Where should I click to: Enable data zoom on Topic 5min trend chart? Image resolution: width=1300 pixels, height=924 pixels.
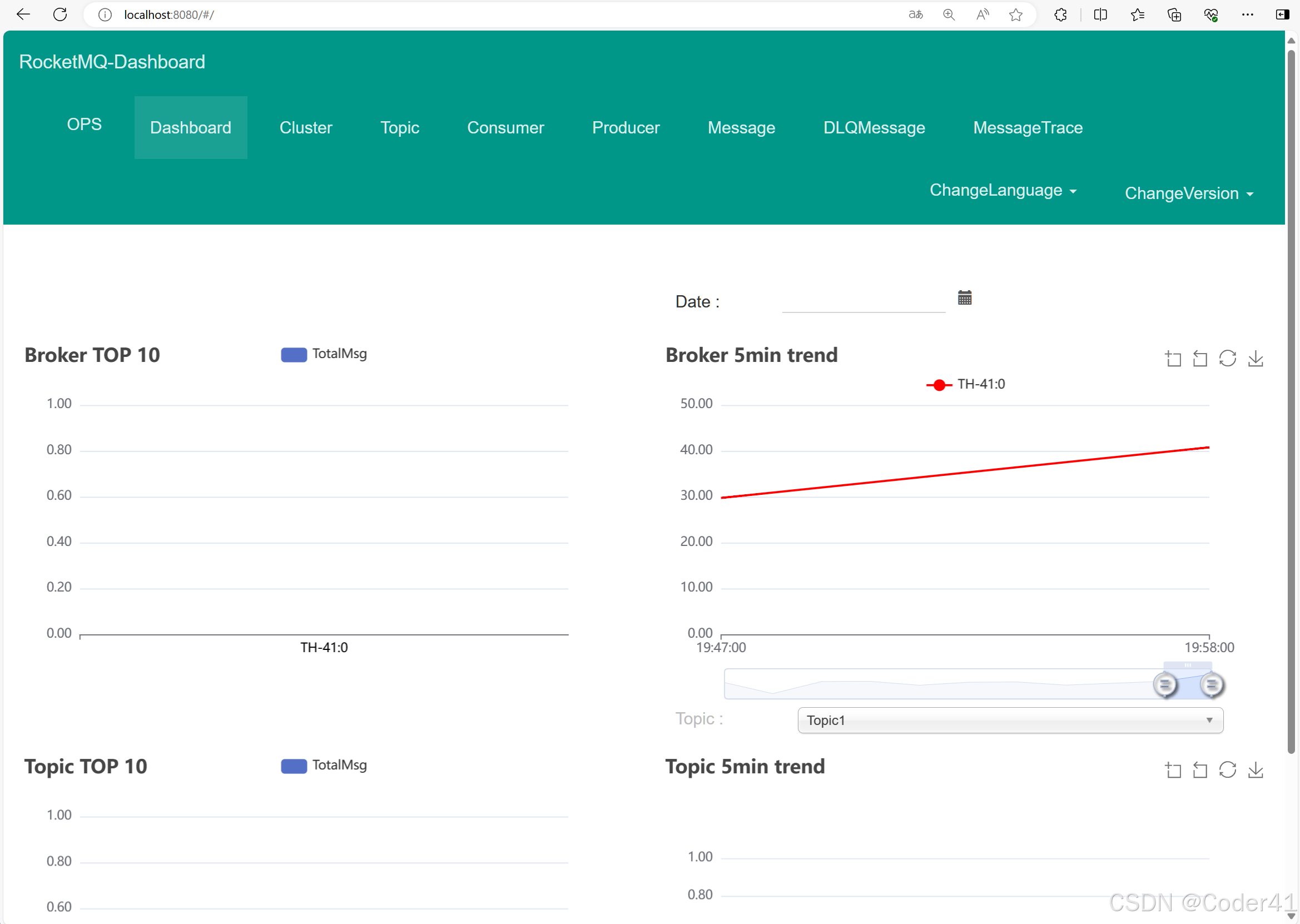coord(1173,770)
